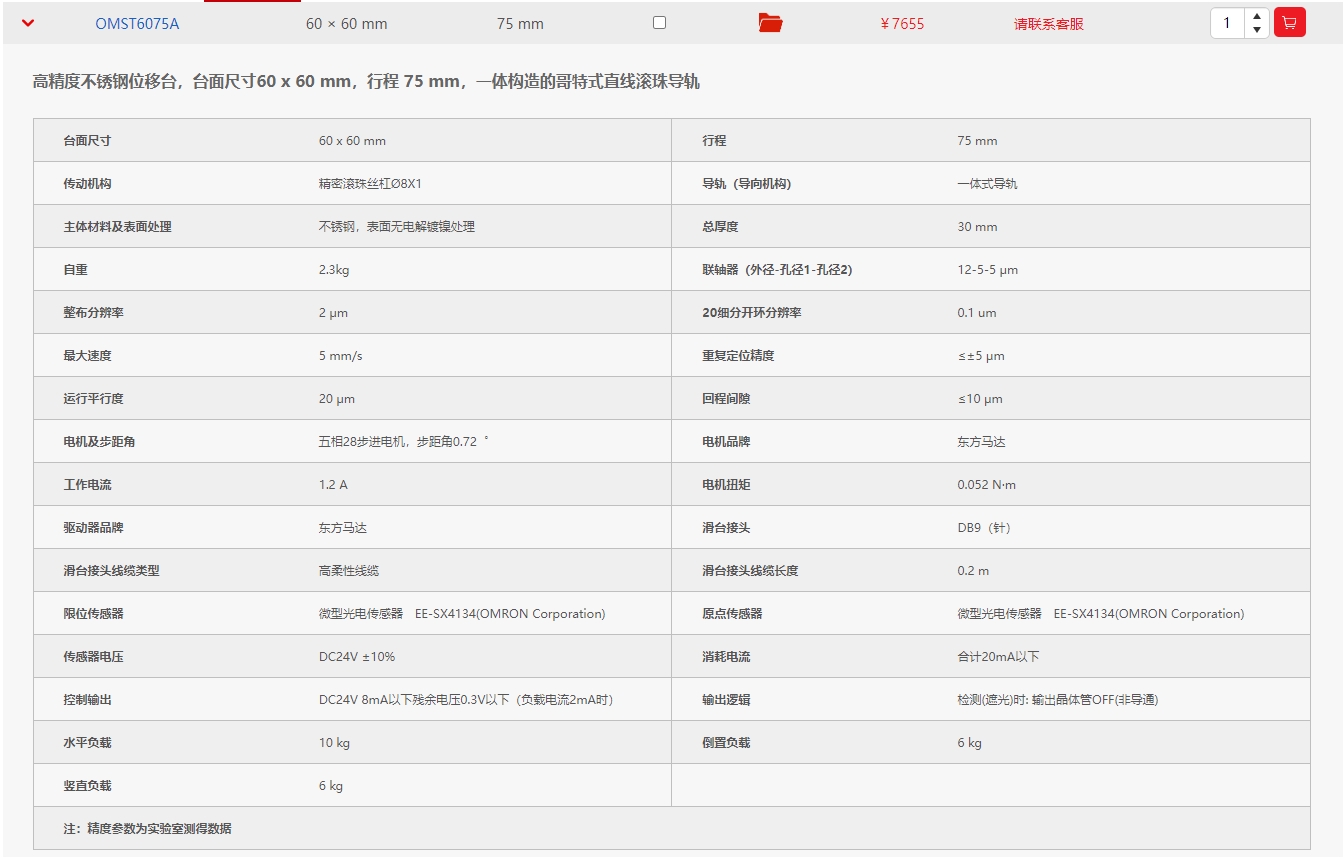The image size is (1344, 858).
Task: Add item to cart with red cart icon
Action: pos(1290,22)
